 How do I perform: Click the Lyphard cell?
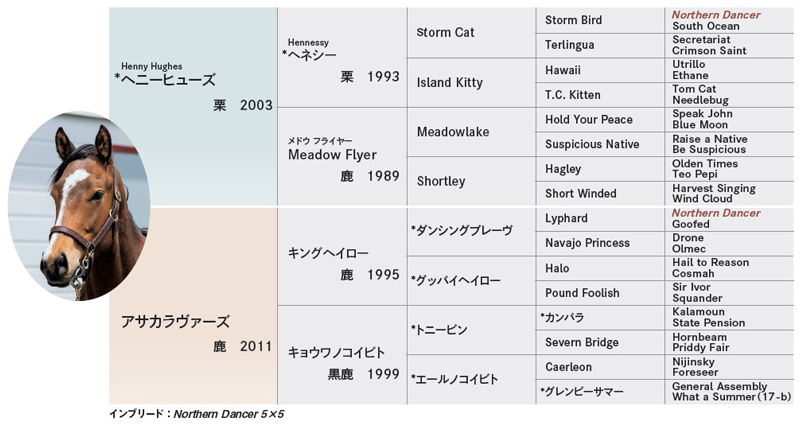[600, 218]
